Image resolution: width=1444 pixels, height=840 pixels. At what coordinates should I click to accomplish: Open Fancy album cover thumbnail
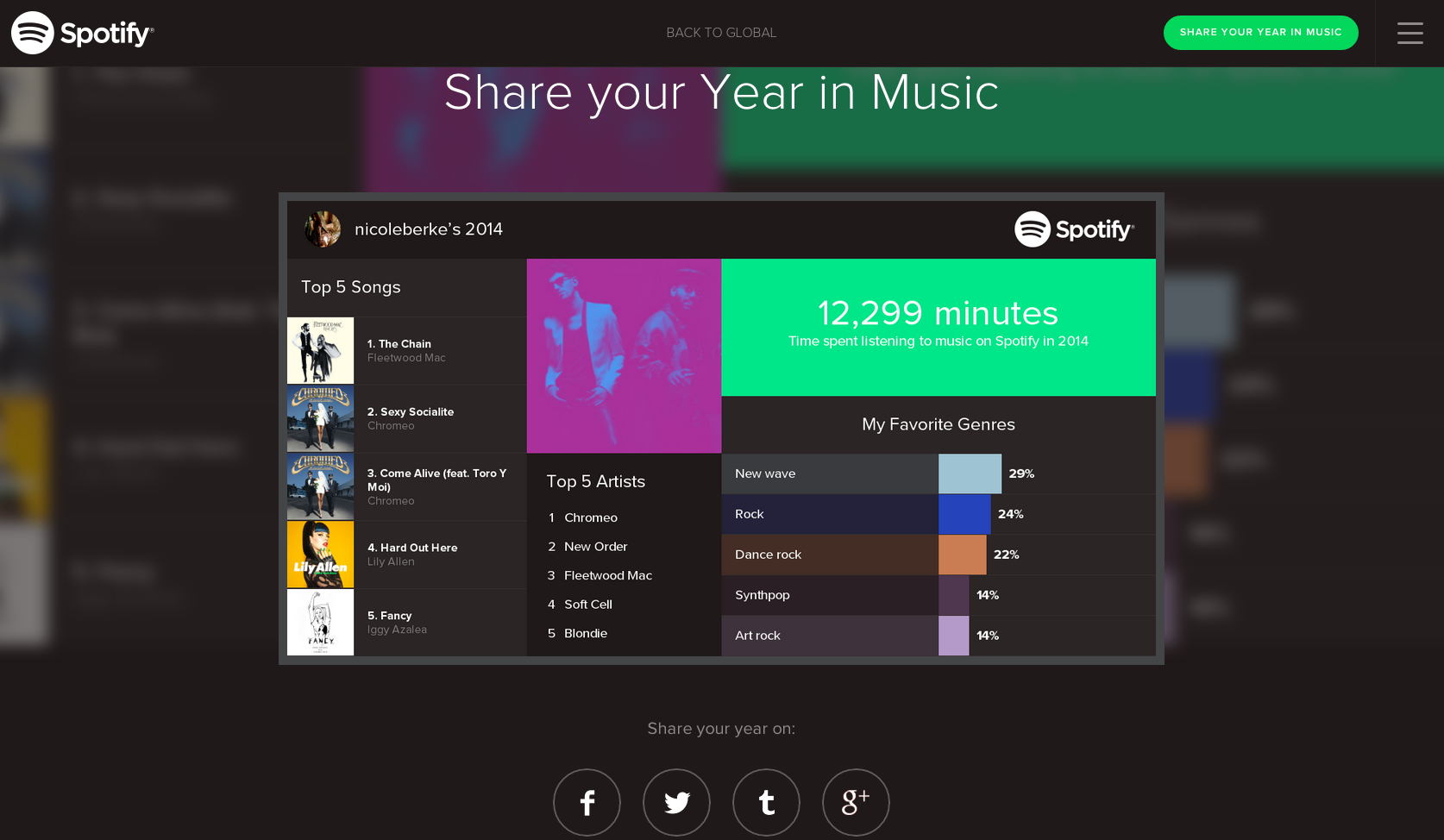[x=320, y=623]
